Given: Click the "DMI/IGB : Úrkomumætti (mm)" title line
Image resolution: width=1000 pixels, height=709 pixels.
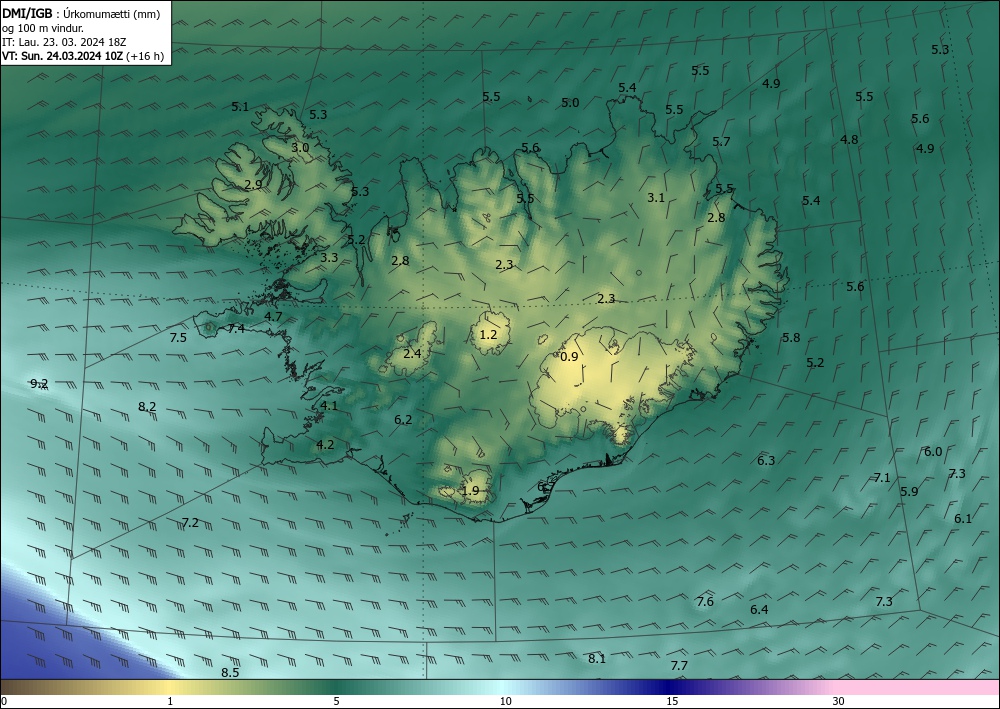Looking at the screenshot, I should tap(81, 14).
